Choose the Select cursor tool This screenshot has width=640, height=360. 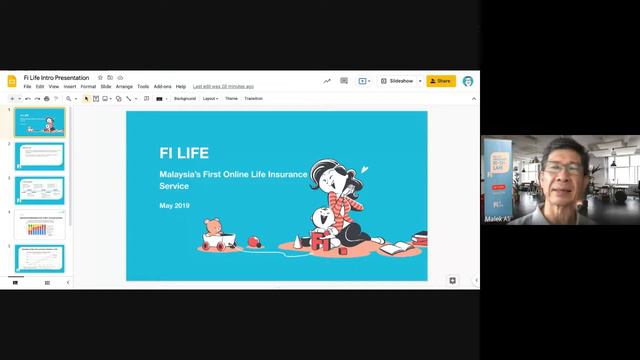pyautogui.click(x=86, y=99)
